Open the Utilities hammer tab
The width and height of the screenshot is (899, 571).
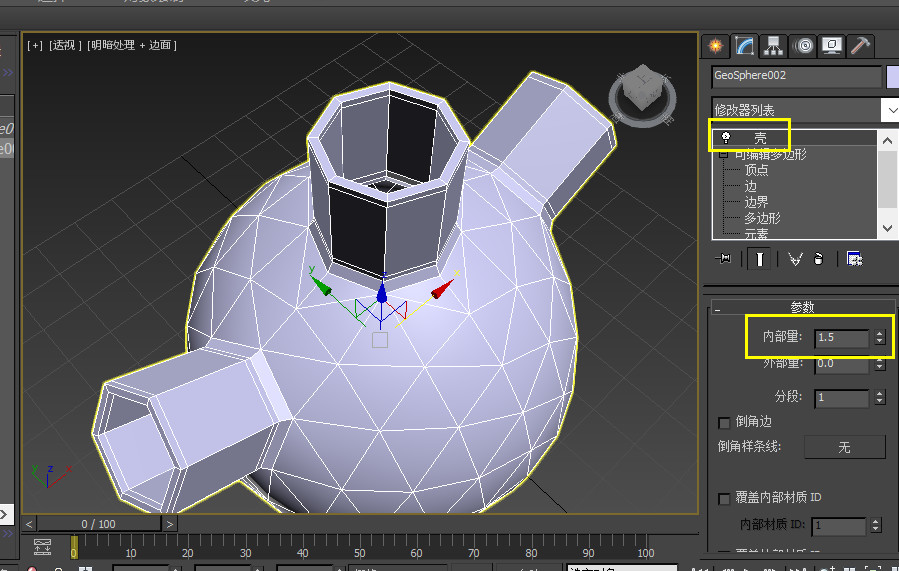pos(859,45)
